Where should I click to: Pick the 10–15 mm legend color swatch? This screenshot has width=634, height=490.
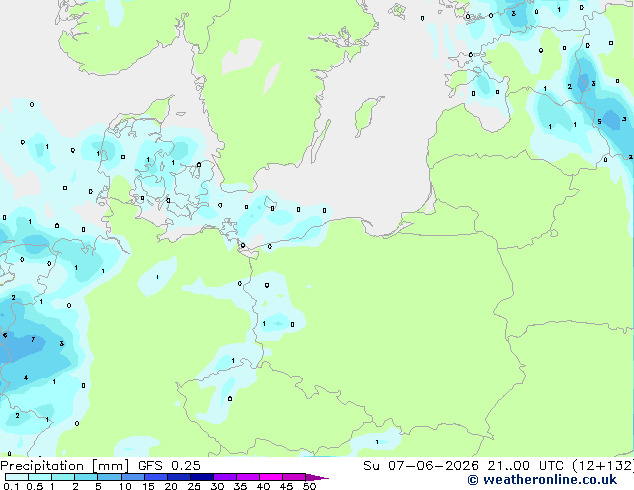point(132,477)
